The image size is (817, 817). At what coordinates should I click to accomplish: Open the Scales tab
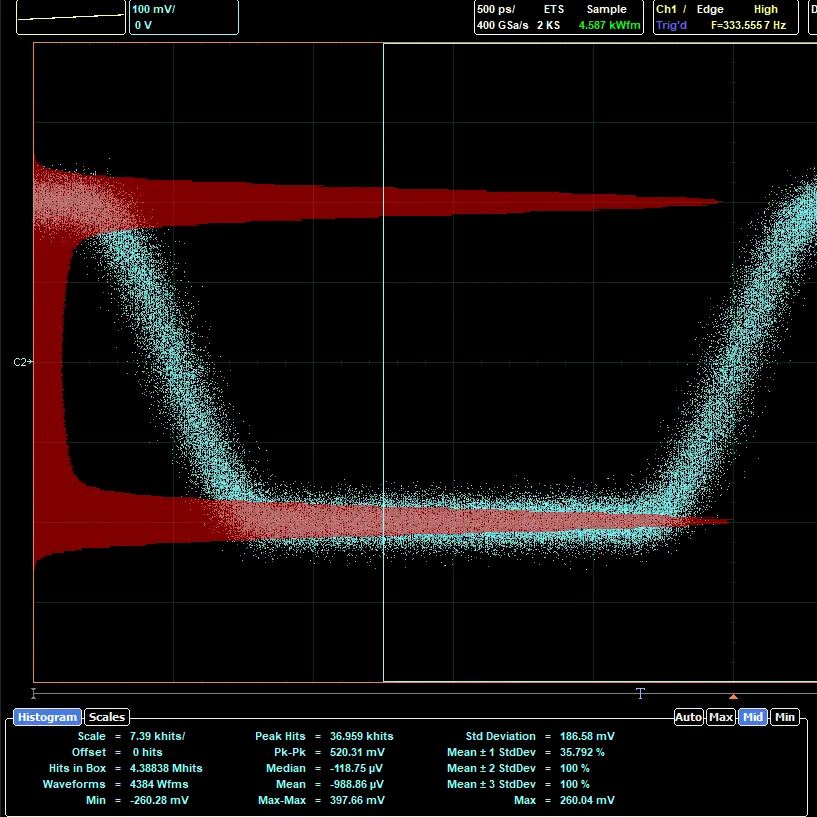click(107, 717)
